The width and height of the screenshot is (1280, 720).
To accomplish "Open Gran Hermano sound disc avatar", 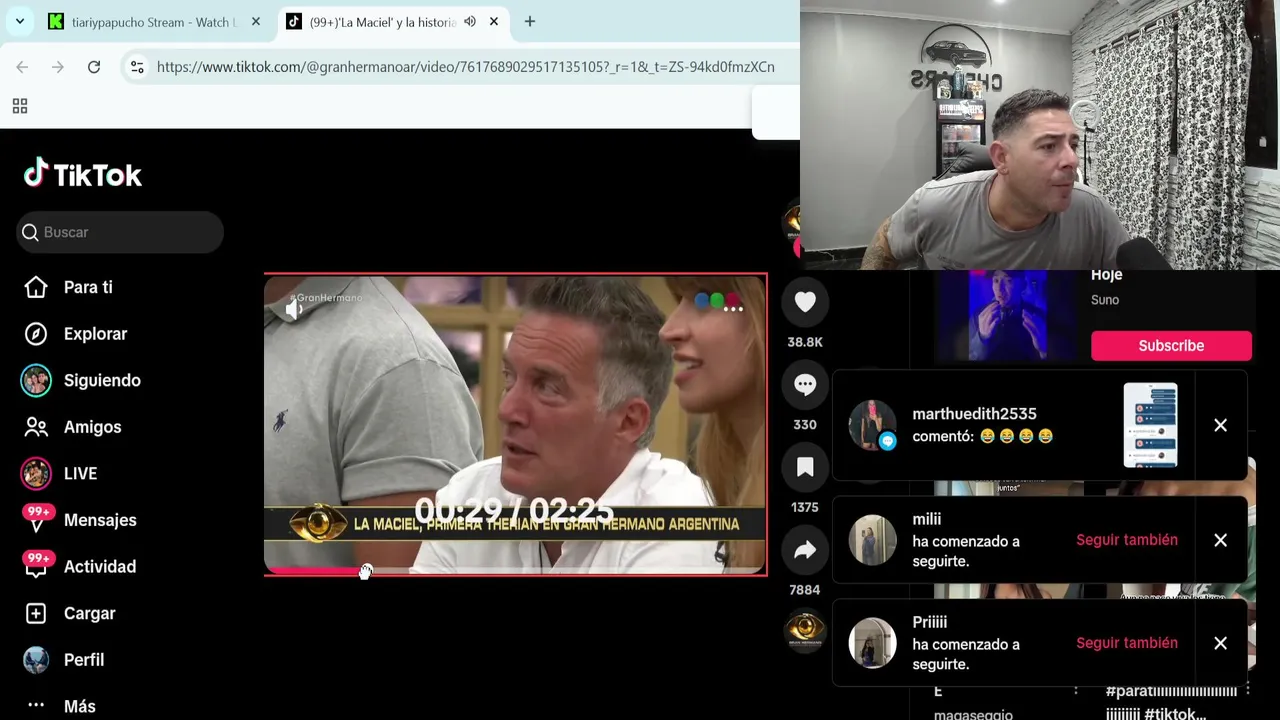I will point(805,629).
